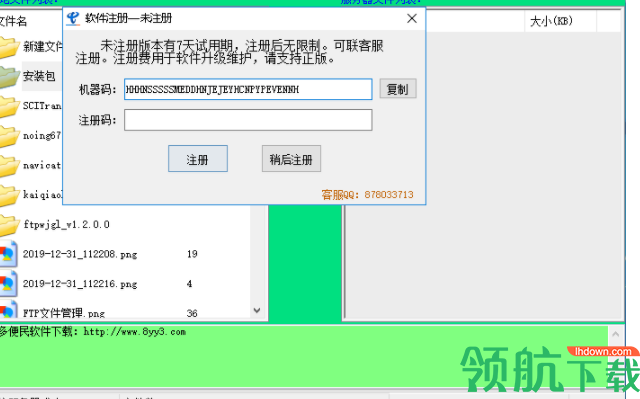Select the 安装包 folder name

(x=39, y=76)
